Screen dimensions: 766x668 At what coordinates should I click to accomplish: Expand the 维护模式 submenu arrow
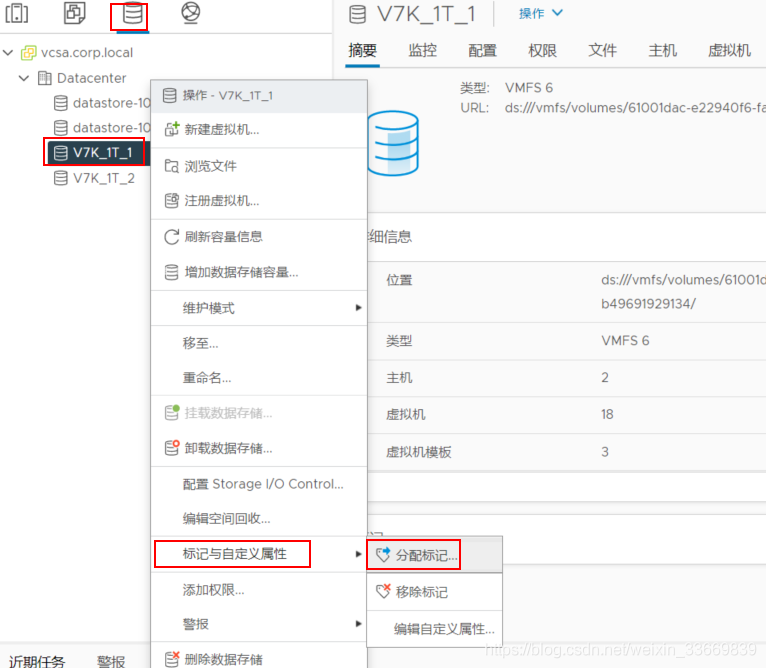(x=359, y=308)
